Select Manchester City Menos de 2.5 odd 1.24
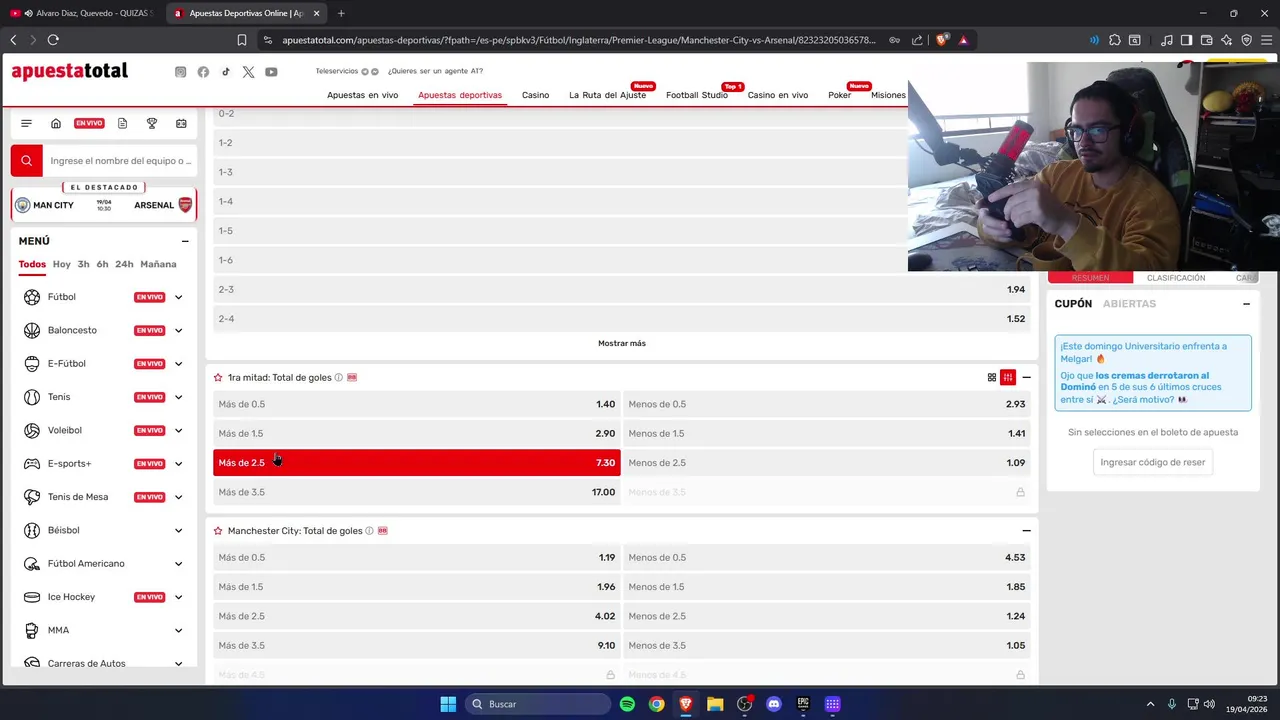Viewport: 1280px width, 720px height. 827,616
